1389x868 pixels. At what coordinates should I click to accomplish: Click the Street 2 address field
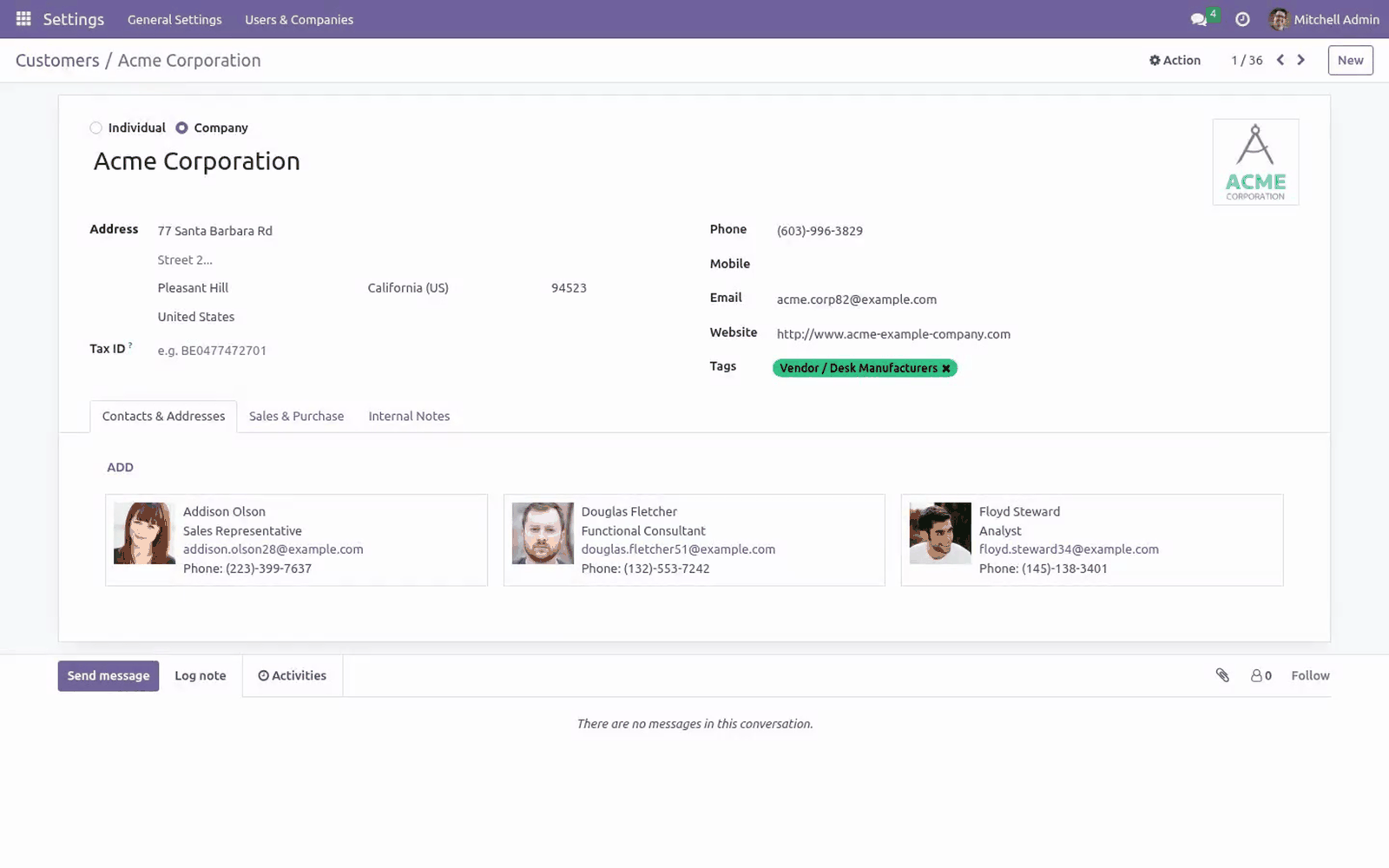373,260
